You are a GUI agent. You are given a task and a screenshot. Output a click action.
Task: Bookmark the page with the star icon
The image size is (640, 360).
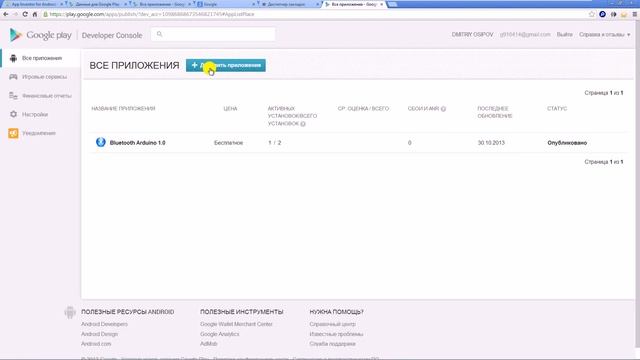[x=592, y=14]
